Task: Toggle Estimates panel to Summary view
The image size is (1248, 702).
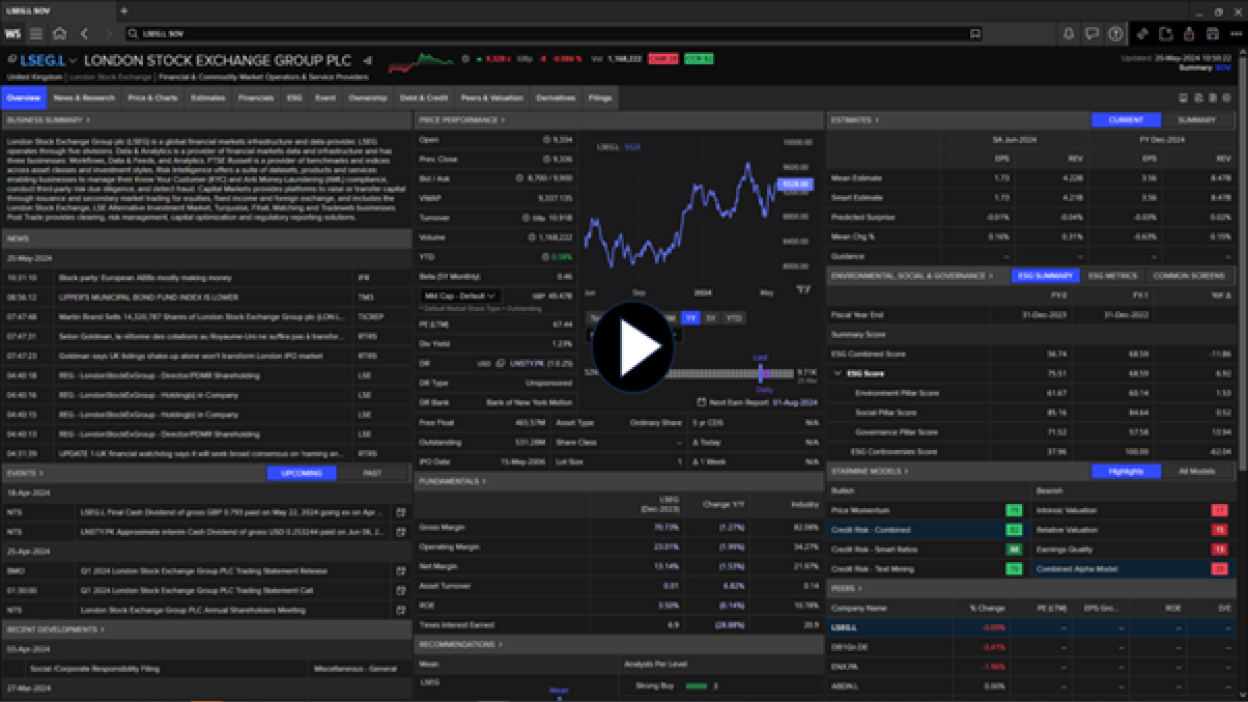Action: click(x=1196, y=120)
